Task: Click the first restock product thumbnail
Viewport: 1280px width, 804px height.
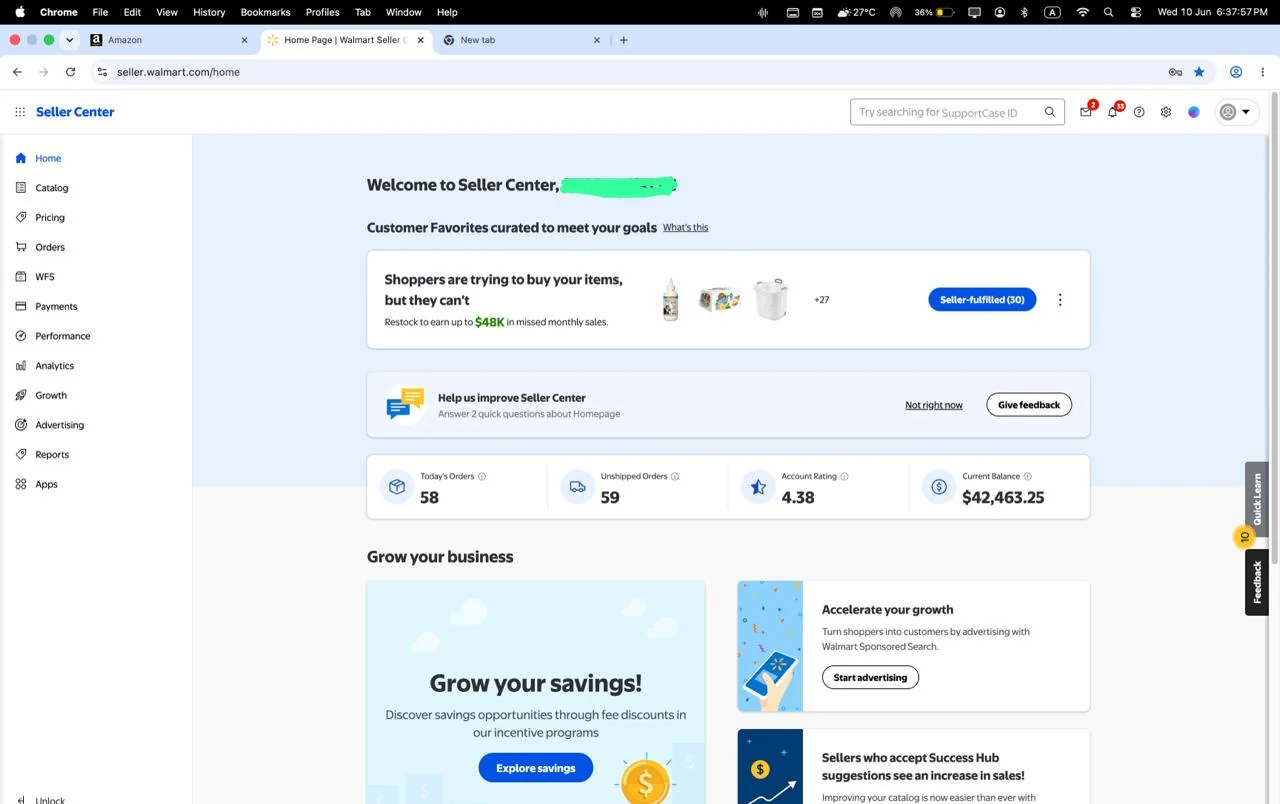Action: 671,300
